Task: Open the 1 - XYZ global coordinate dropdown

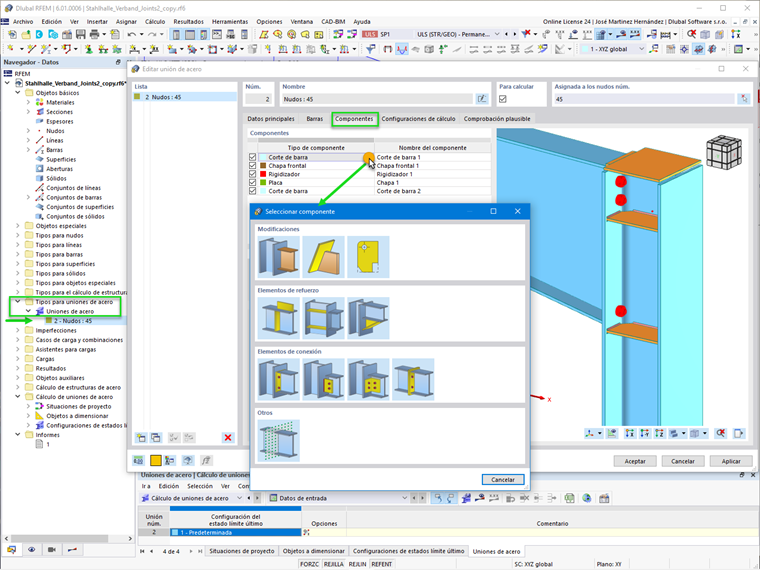Action: pos(642,49)
